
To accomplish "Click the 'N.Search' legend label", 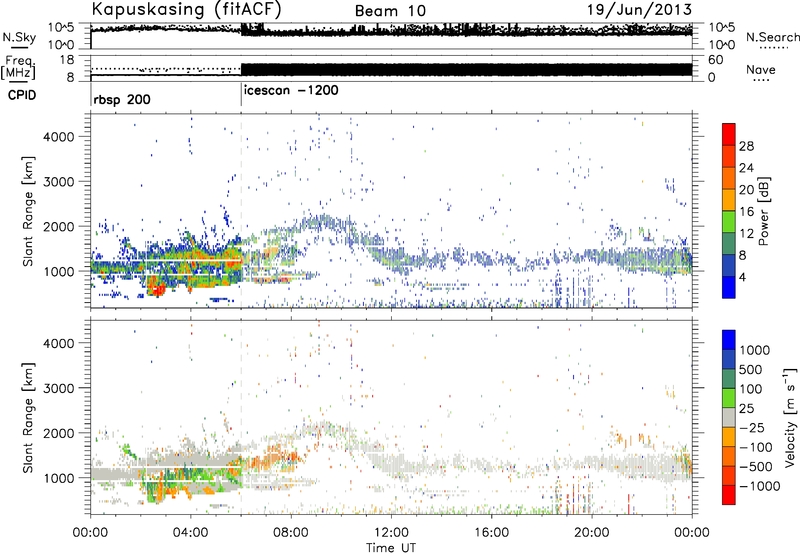I will pos(772,37).
